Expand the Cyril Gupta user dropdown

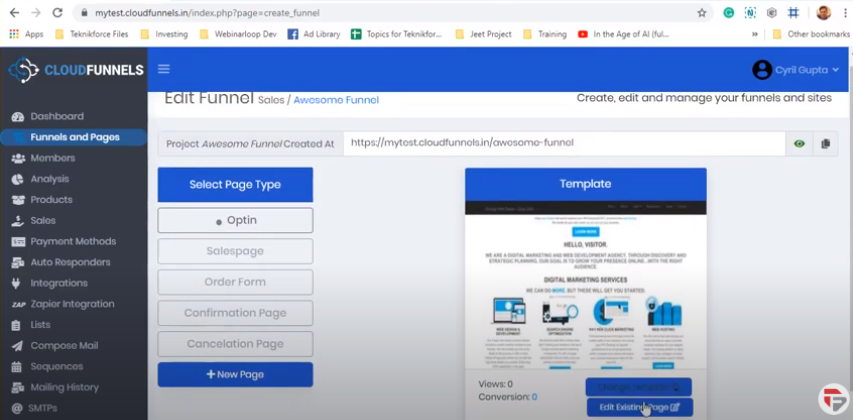click(x=796, y=69)
